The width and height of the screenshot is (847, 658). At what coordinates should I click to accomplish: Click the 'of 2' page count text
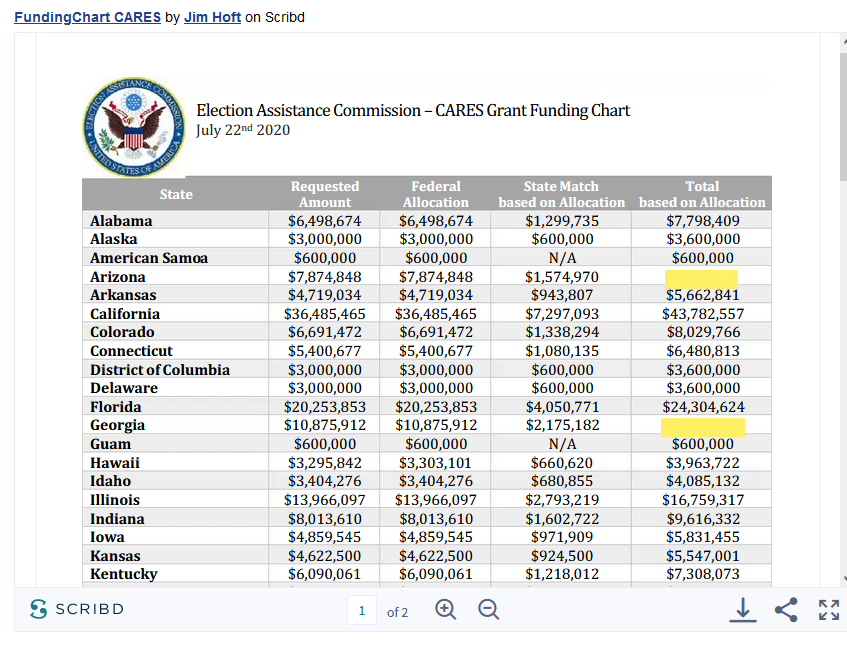pyautogui.click(x=398, y=612)
